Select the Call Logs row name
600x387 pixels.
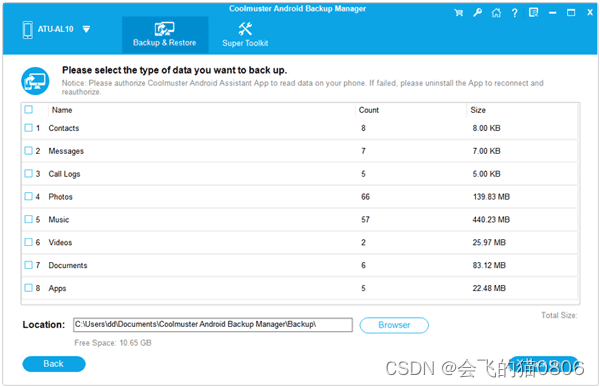point(64,174)
